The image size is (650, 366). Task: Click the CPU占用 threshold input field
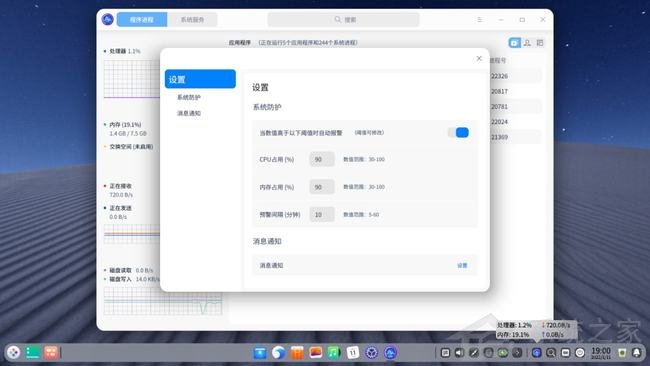tap(322, 159)
